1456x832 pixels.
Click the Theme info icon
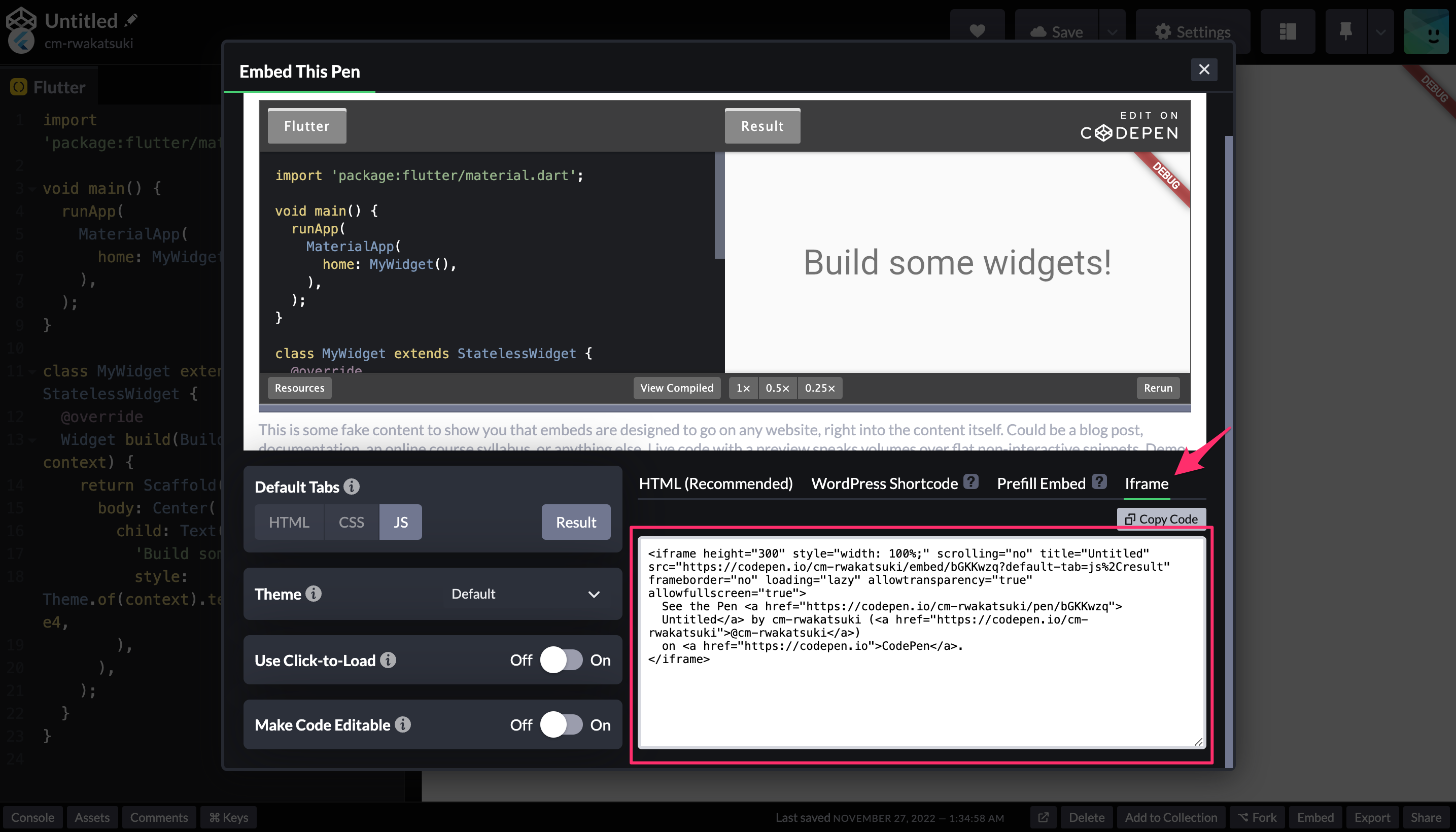pos(313,593)
